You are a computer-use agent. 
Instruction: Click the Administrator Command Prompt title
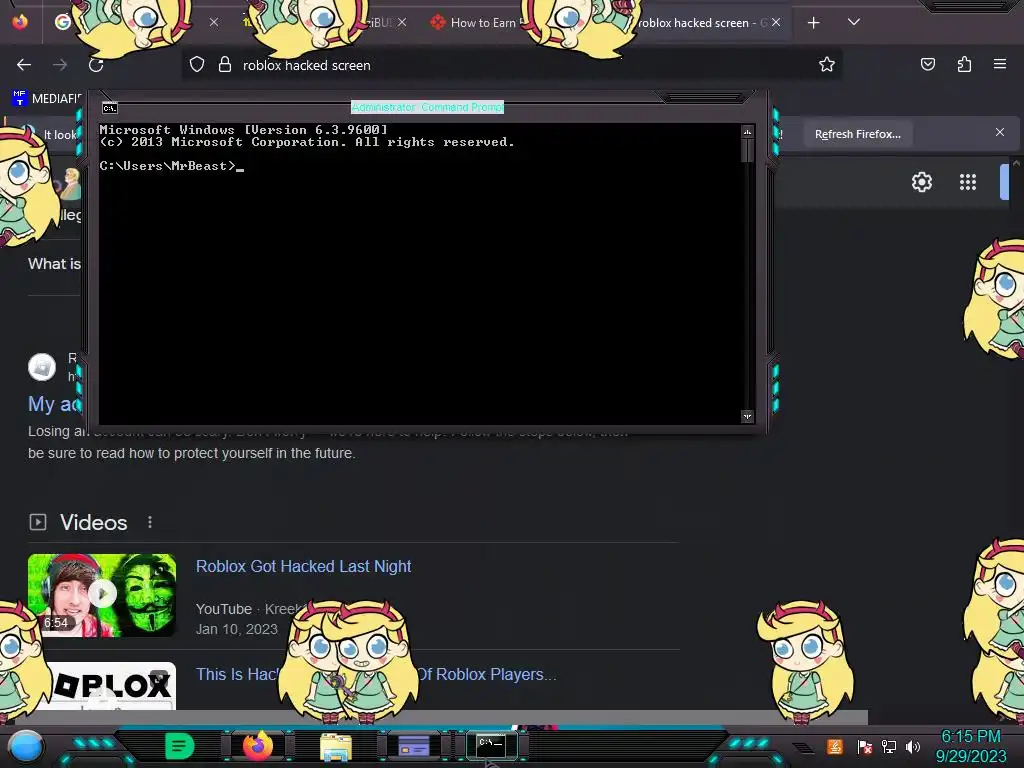[x=427, y=107]
